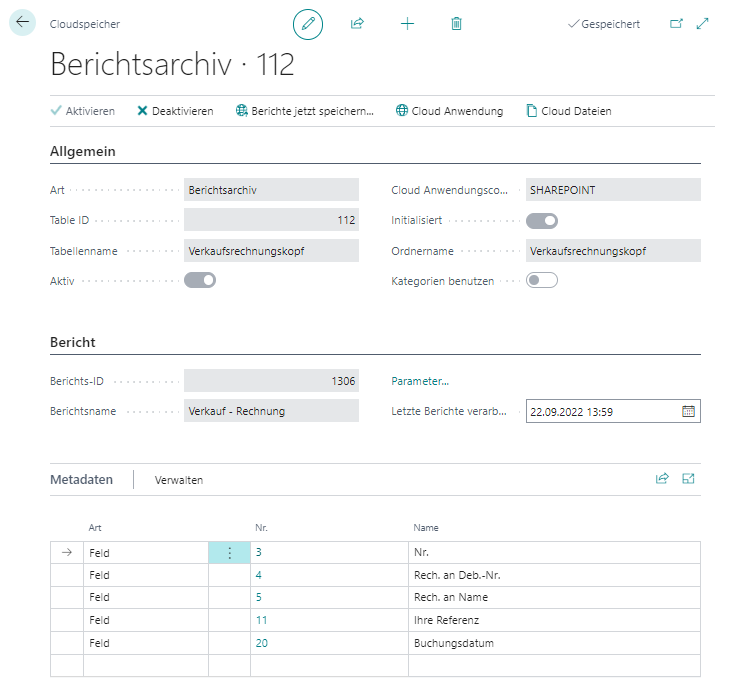Open row options menu for first row
This screenshot has height=678, width=753.
pyautogui.click(x=229, y=553)
